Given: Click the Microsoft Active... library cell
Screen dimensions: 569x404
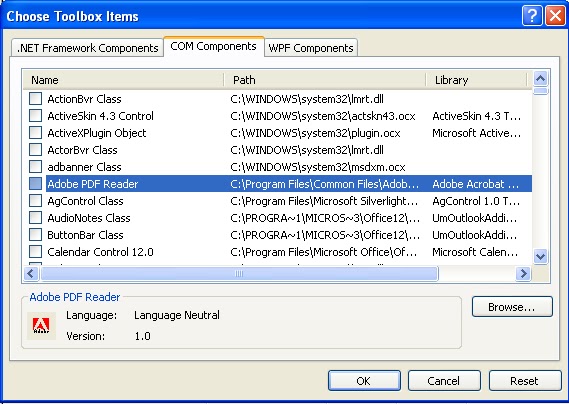Looking at the screenshot, I should tap(476, 133).
